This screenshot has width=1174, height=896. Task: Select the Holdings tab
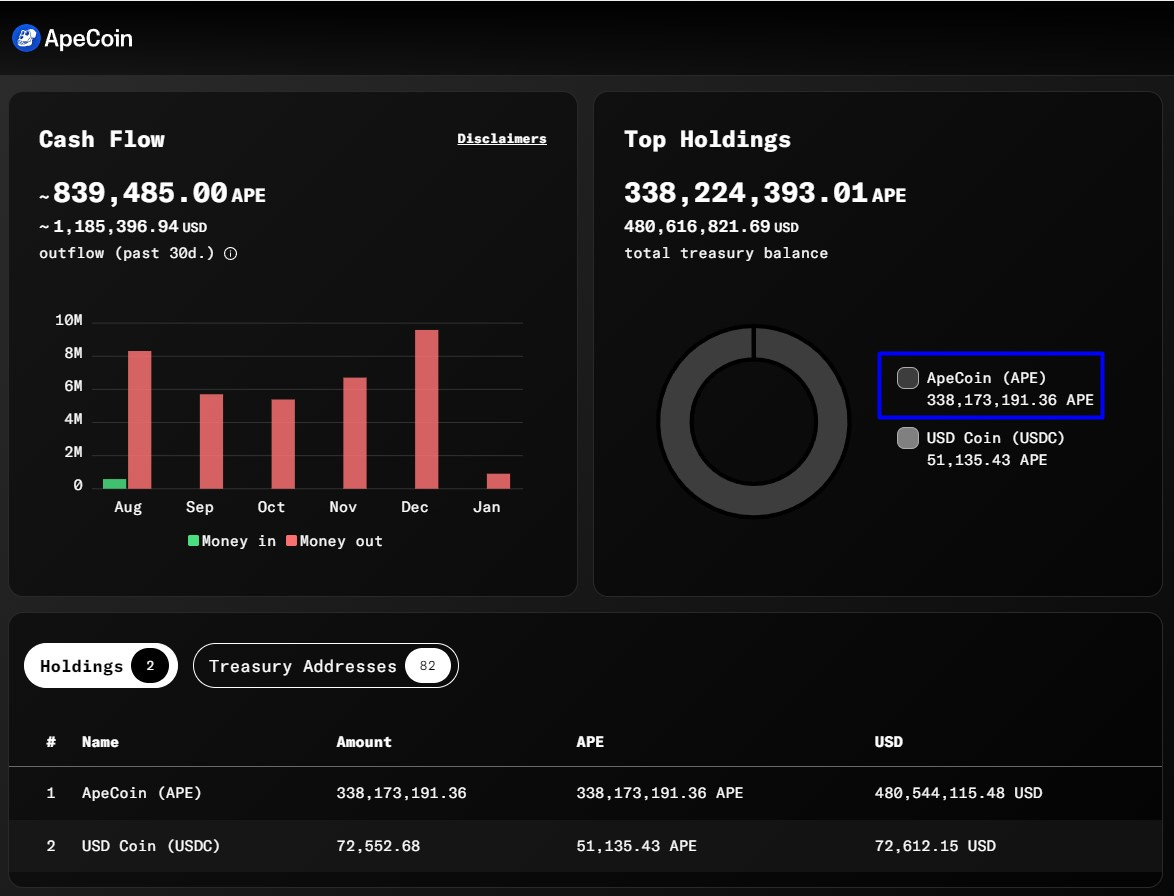(x=100, y=665)
